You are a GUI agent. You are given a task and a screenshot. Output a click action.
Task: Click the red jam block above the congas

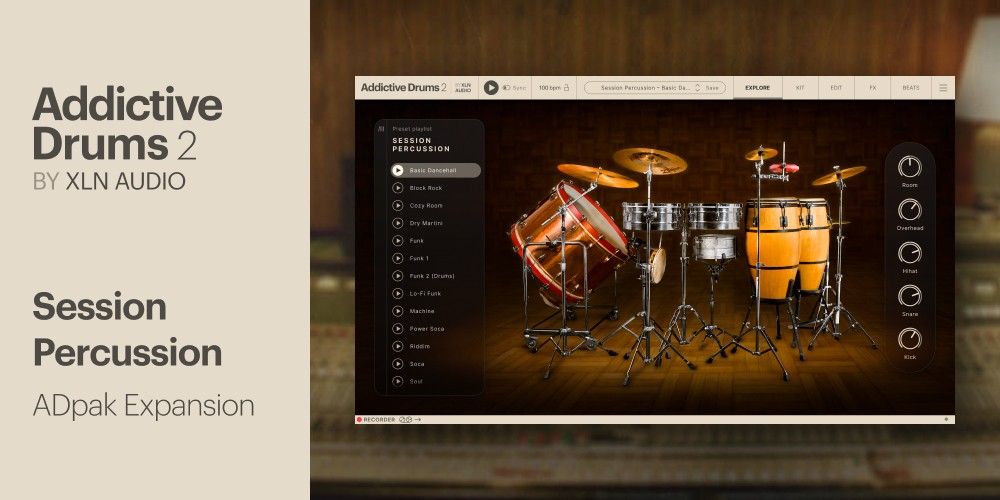784,168
